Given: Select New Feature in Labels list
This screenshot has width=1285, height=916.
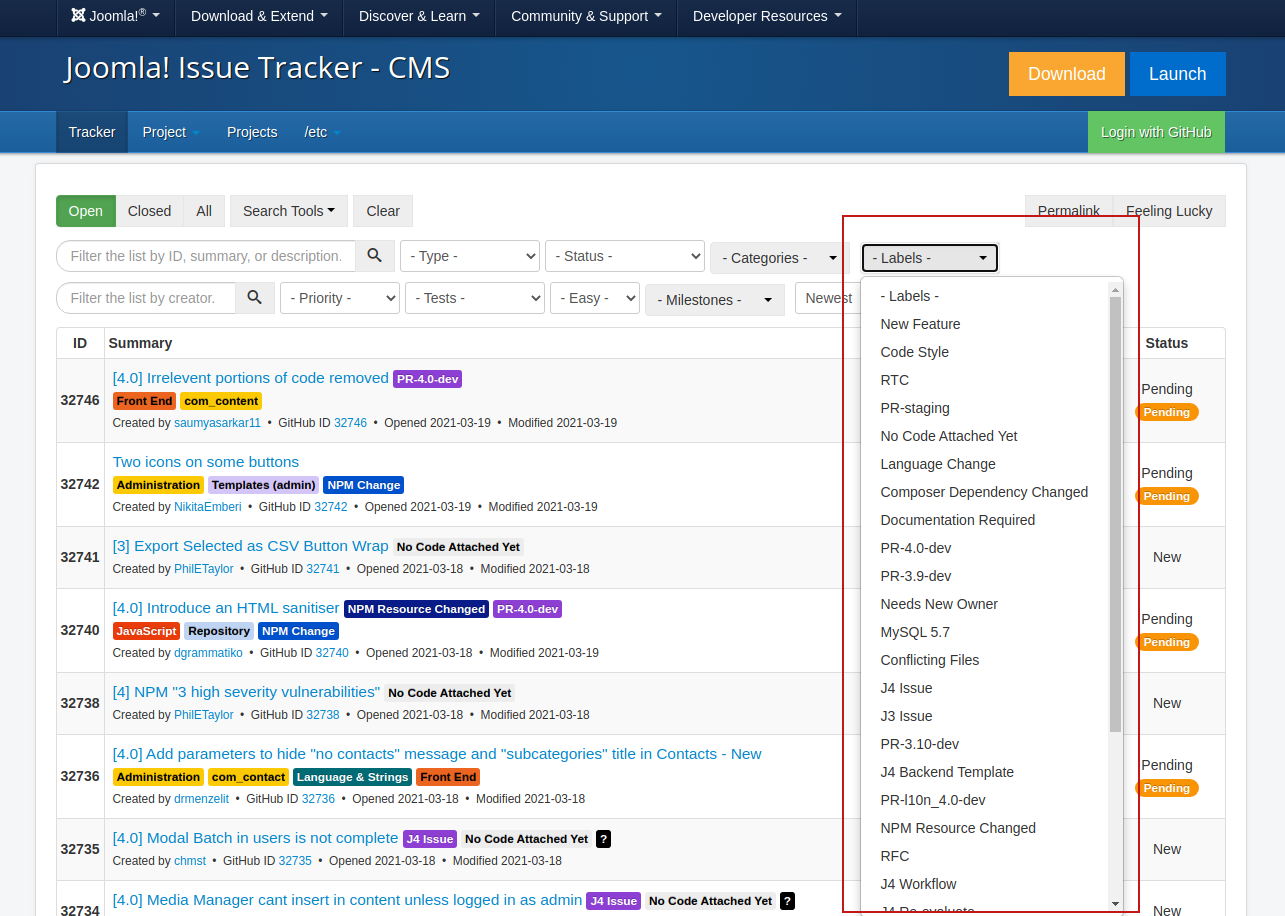Looking at the screenshot, I should coord(985,324).
